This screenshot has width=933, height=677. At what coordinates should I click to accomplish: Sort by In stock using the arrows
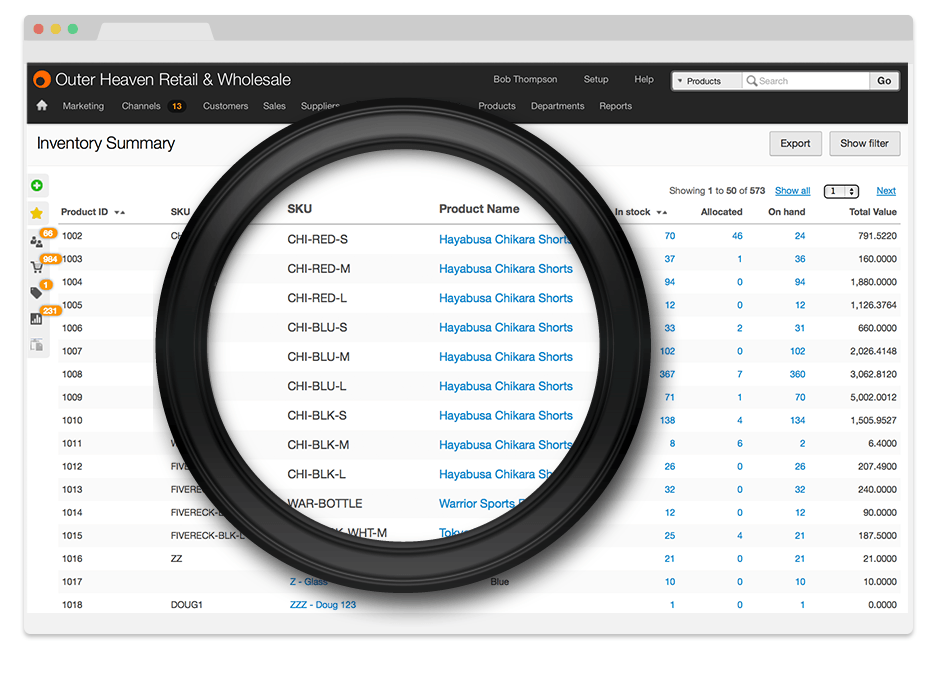(x=662, y=212)
